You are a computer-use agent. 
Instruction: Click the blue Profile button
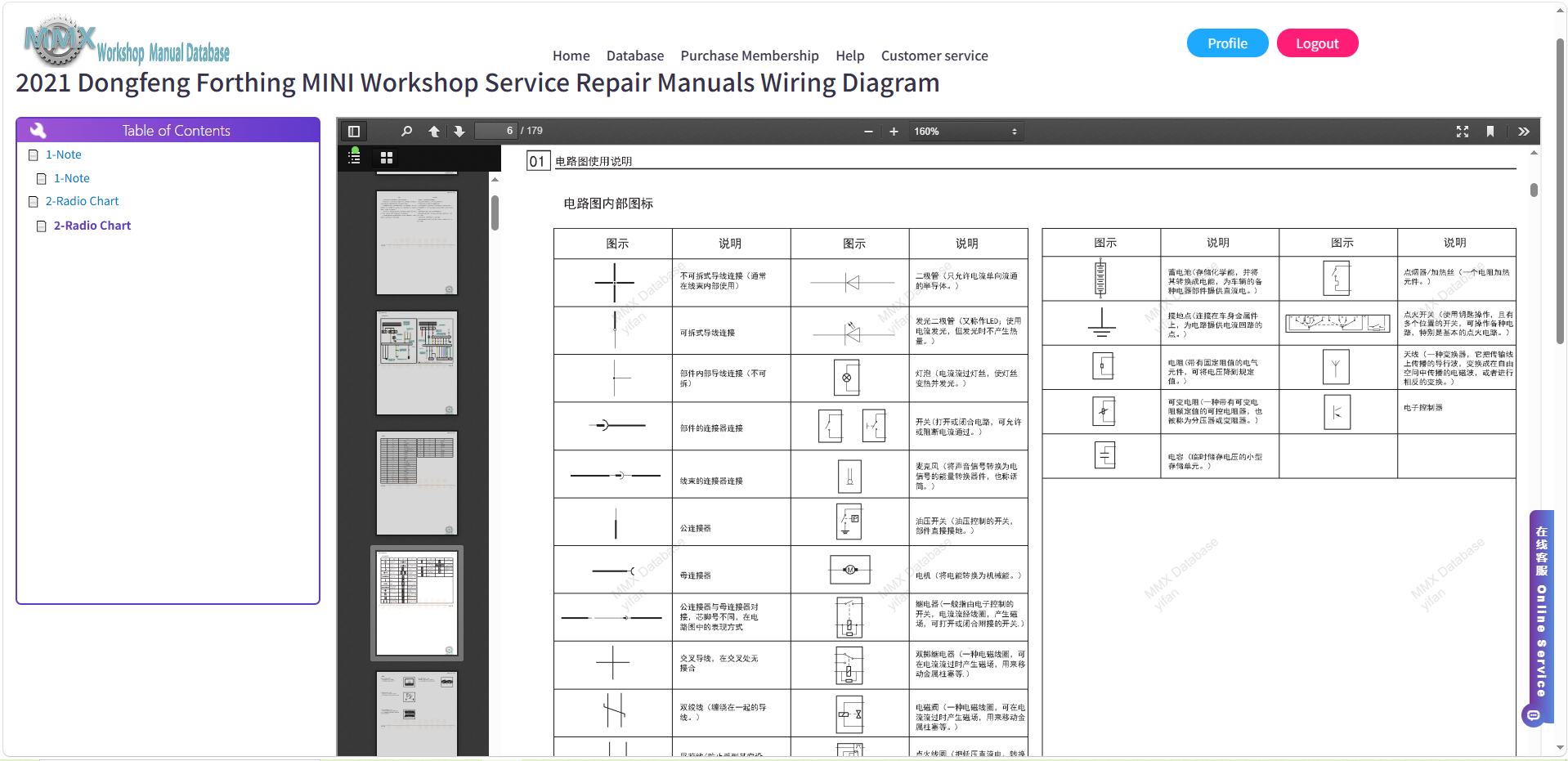(x=1227, y=43)
